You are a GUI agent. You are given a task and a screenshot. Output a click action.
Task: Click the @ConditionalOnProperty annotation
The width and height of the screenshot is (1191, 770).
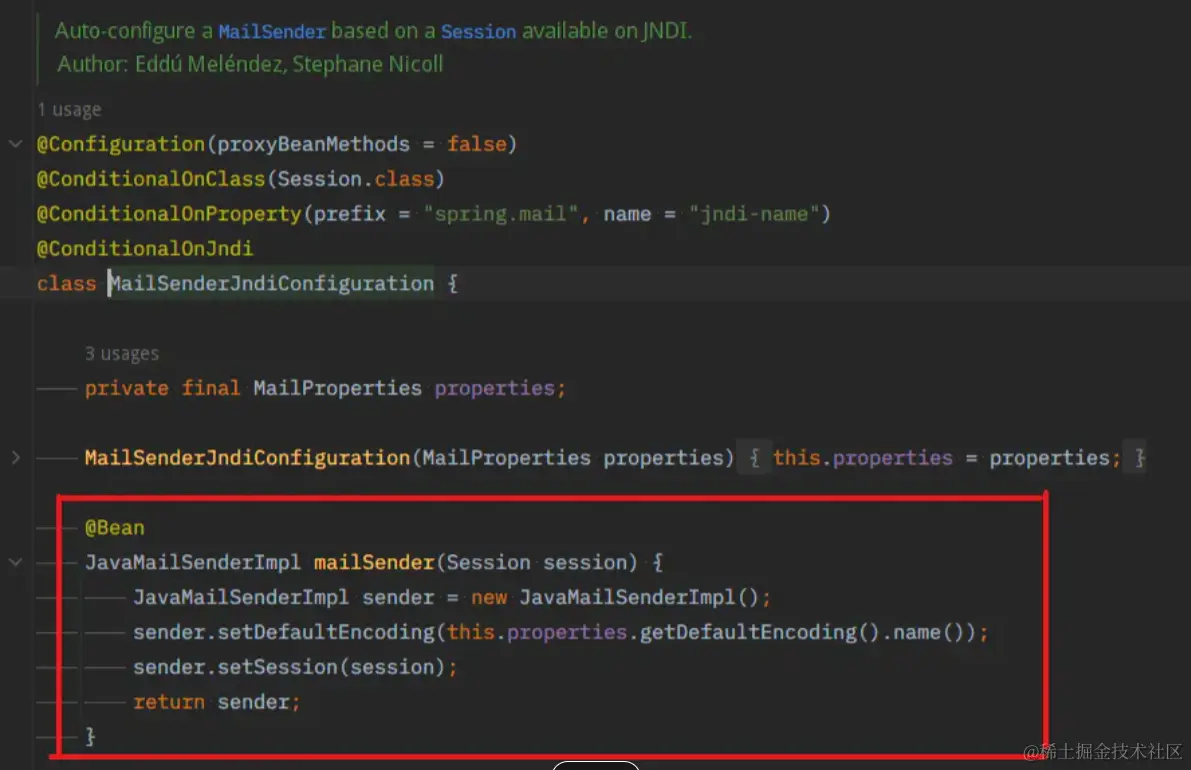coord(169,214)
